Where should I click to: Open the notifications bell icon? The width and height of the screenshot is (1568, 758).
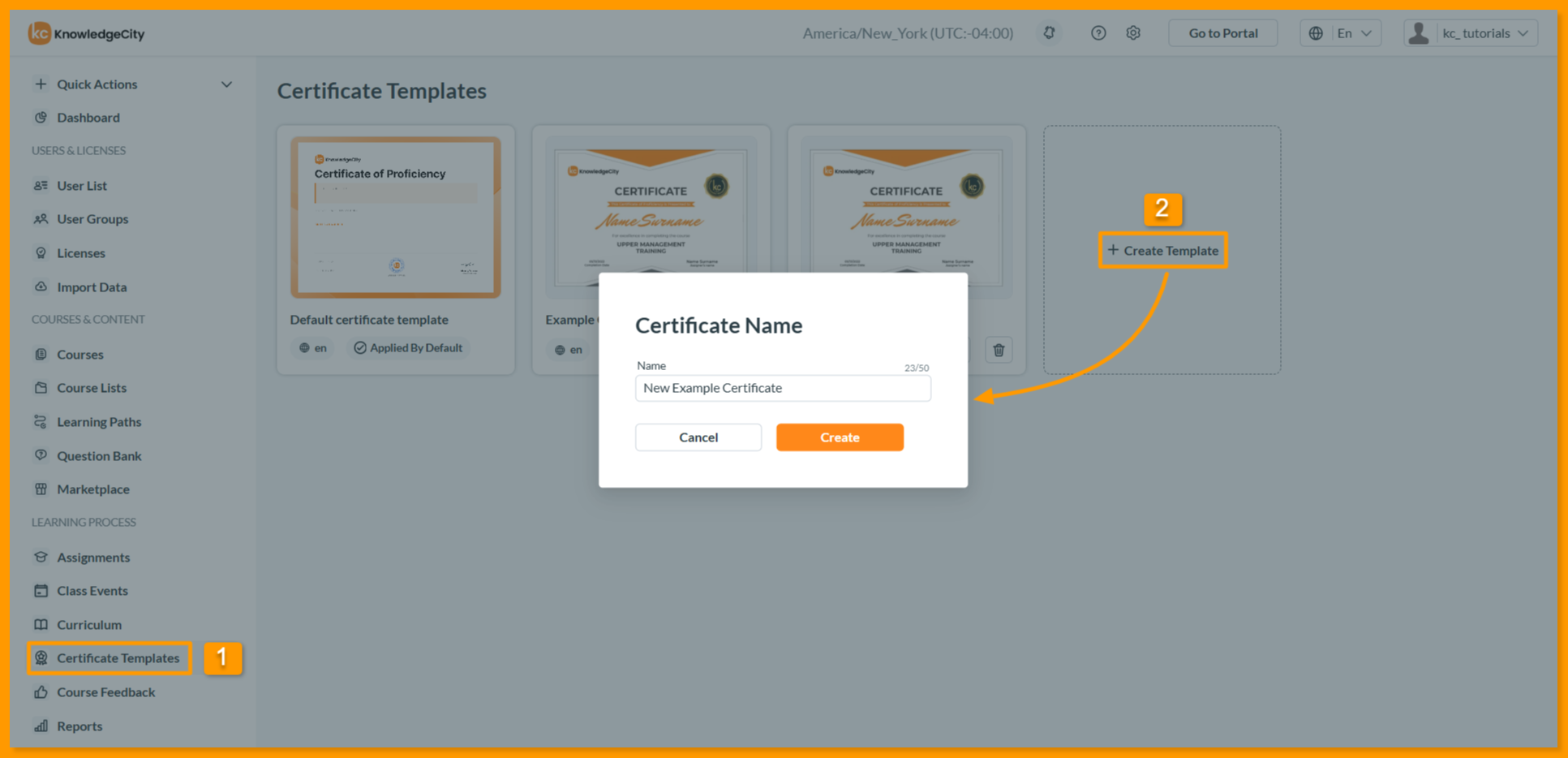(x=1049, y=33)
